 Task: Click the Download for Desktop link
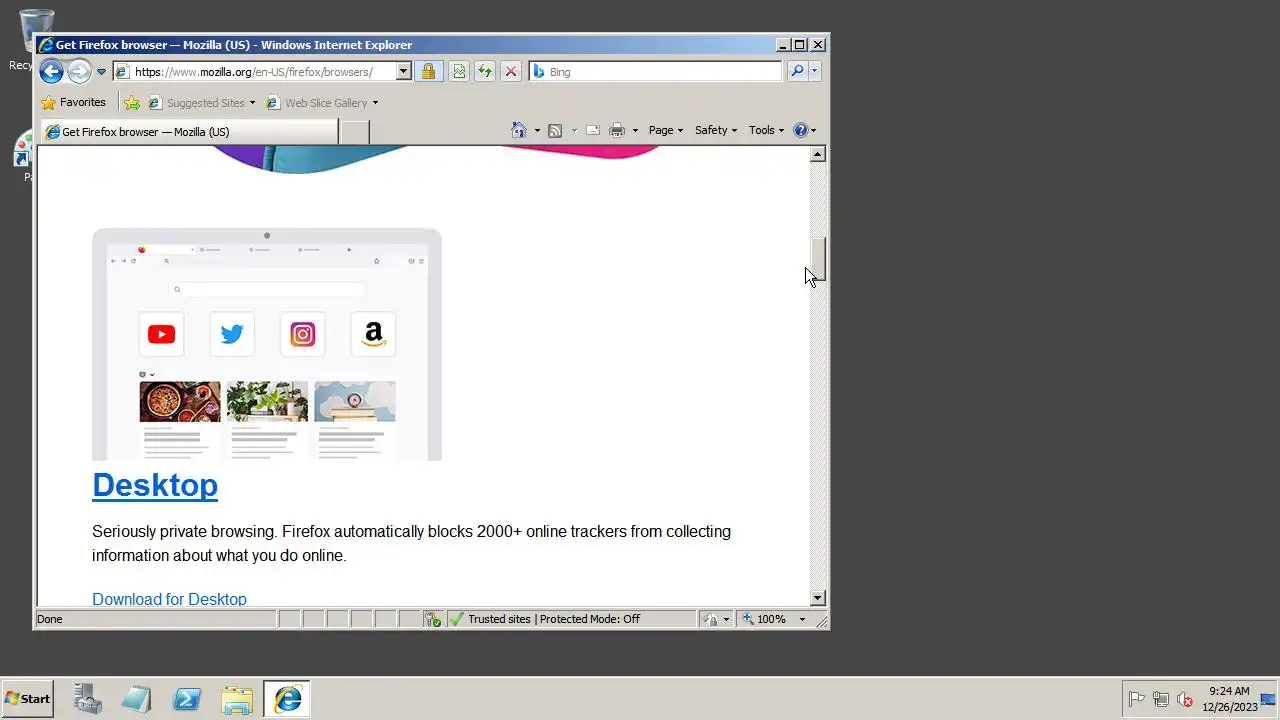169,599
